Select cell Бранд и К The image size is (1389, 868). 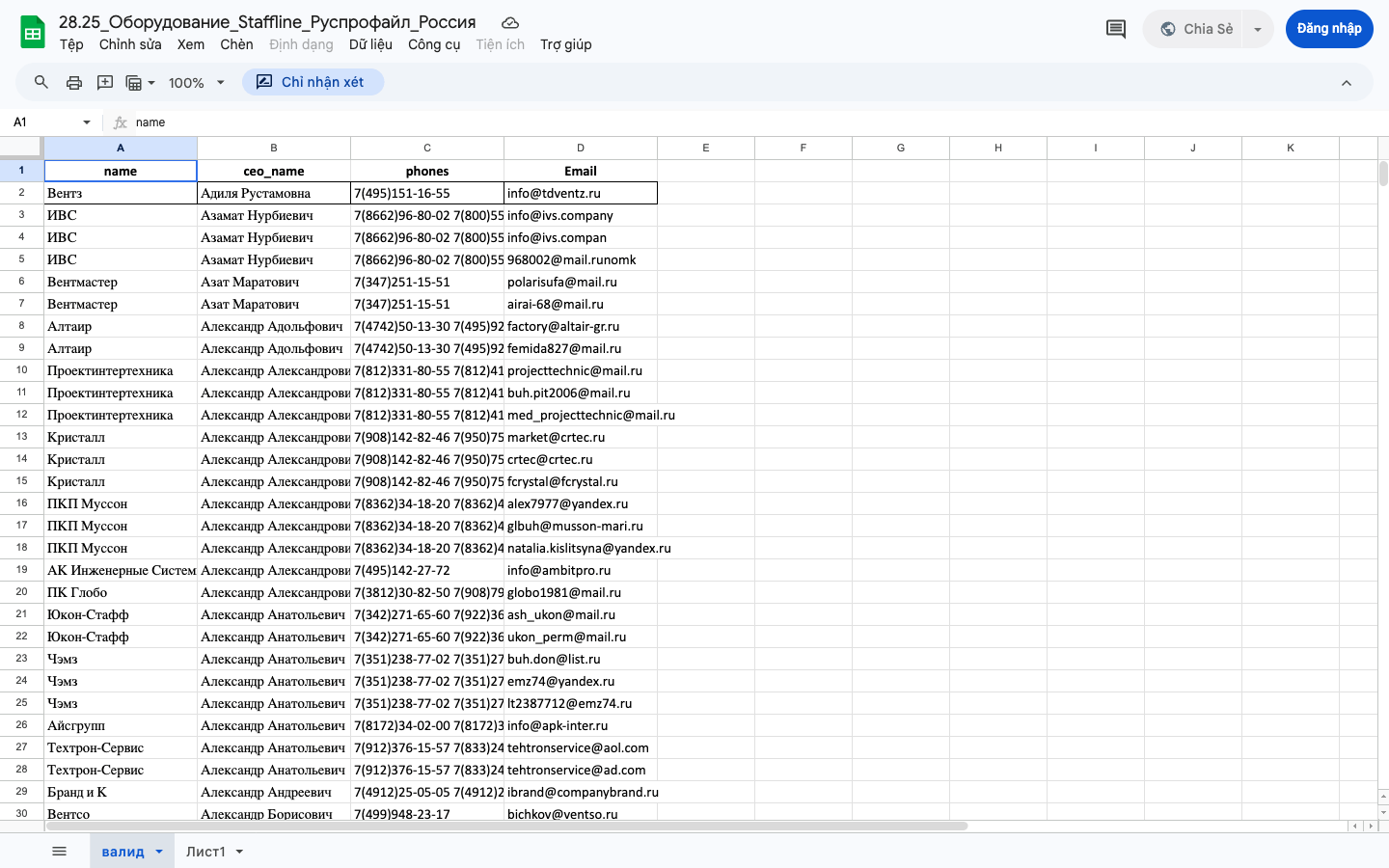click(121, 792)
